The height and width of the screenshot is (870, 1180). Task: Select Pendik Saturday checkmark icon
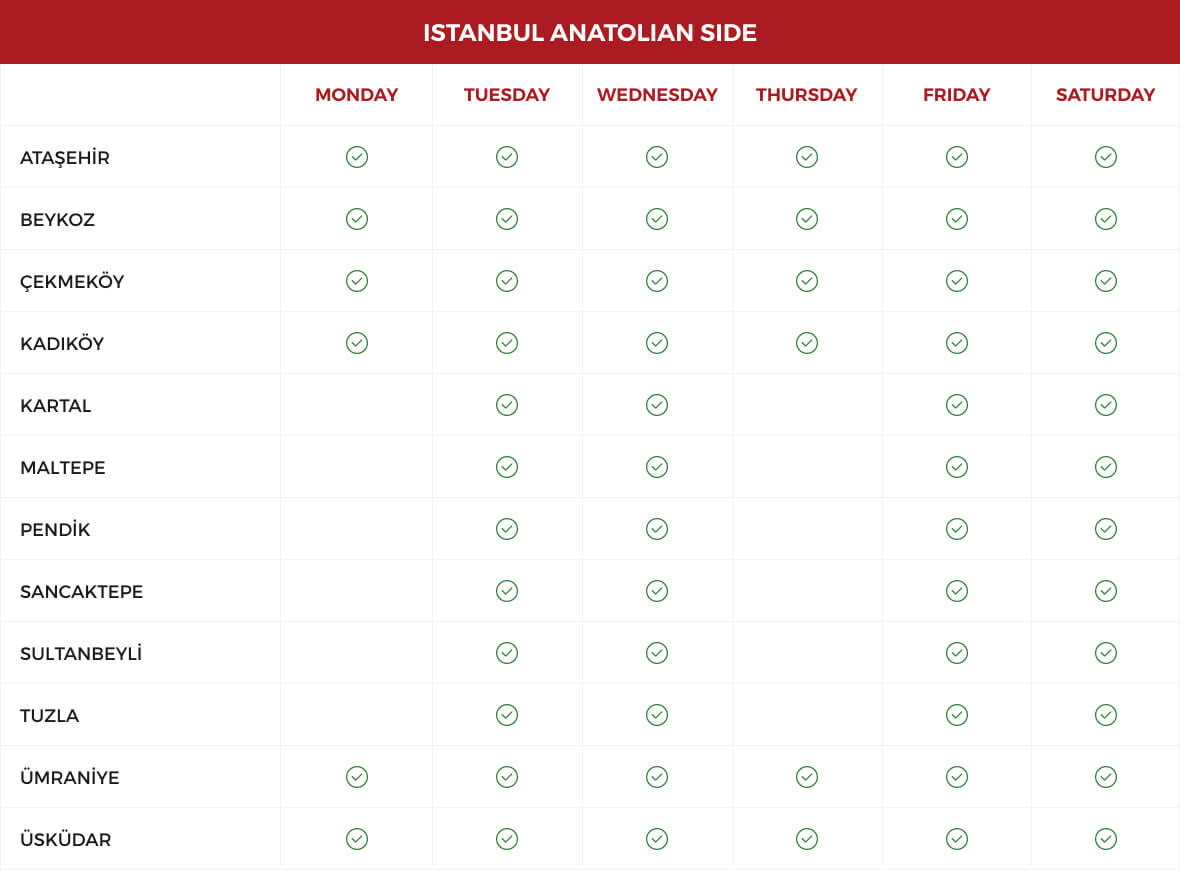coord(1105,529)
